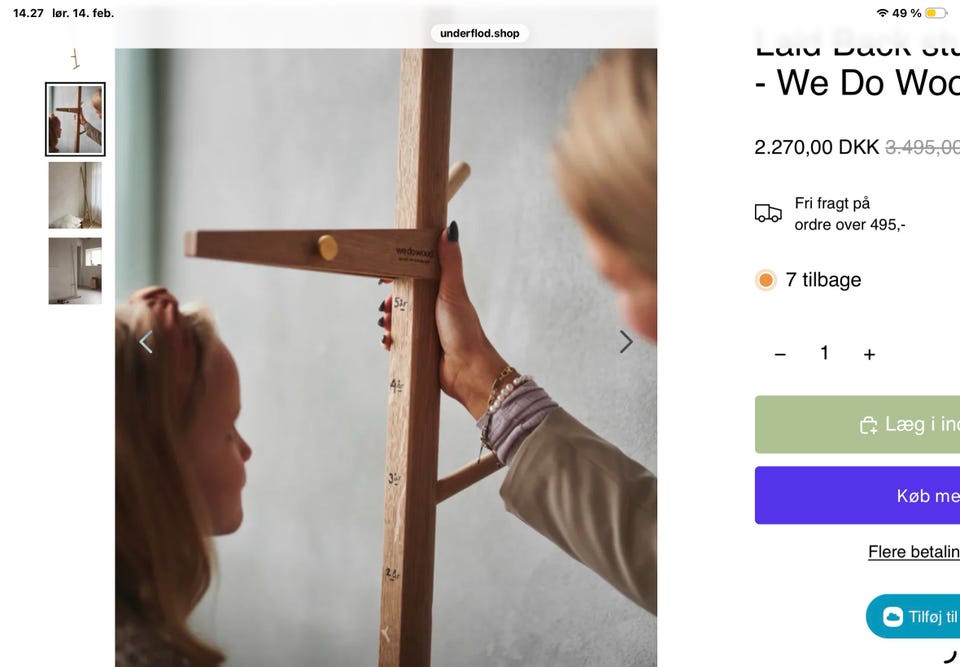Click the orange stock indicator dot
The image size is (960, 667).
[x=766, y=280]
